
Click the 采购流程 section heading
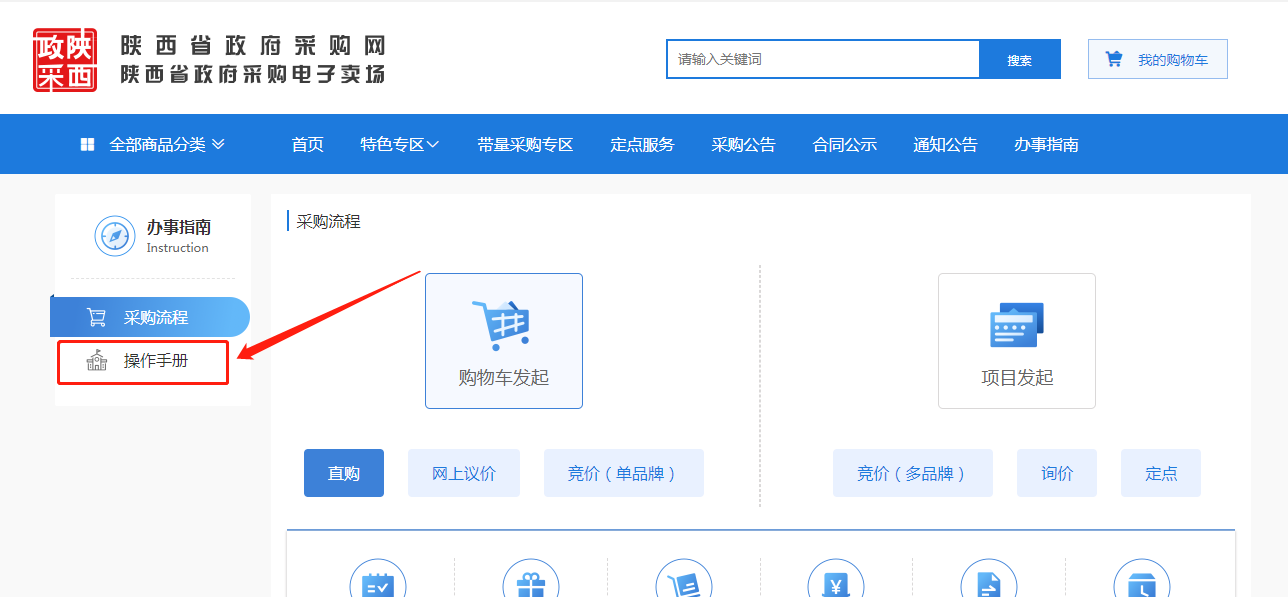[x=328, y=221]
